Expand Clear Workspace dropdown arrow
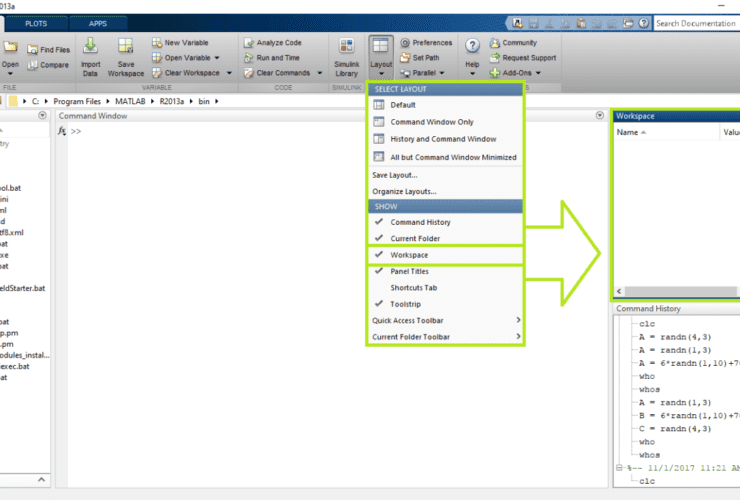740x500 pixels. point(229,73)
